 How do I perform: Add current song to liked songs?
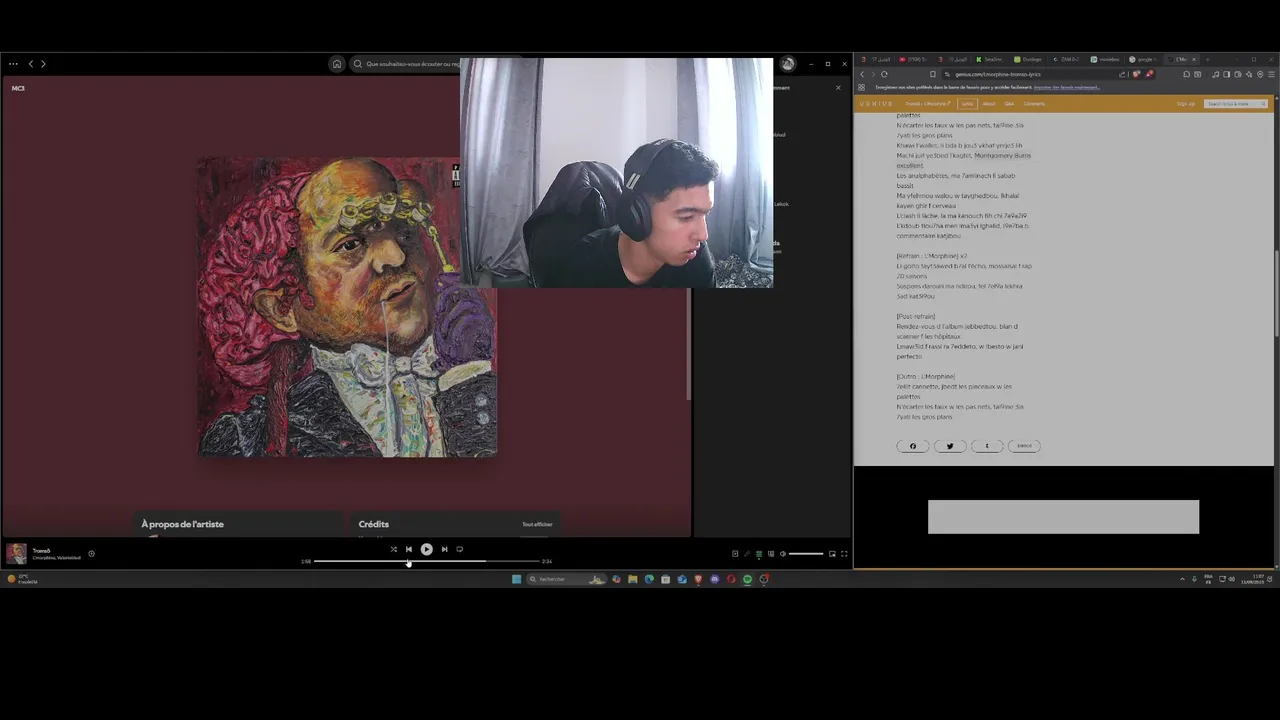91,553
